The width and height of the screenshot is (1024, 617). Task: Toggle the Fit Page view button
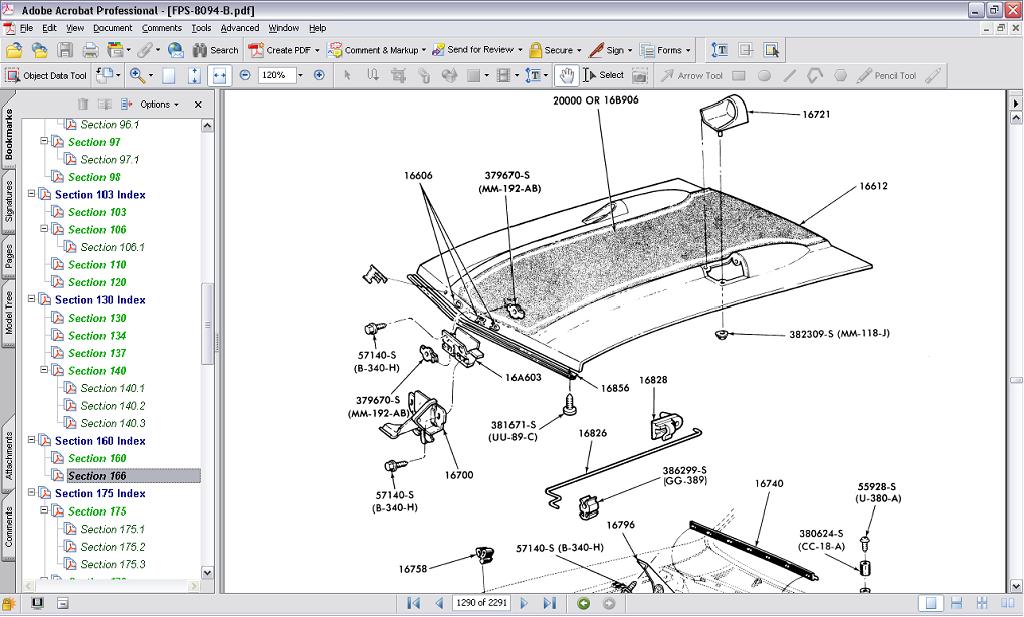(x=194, y=75)
